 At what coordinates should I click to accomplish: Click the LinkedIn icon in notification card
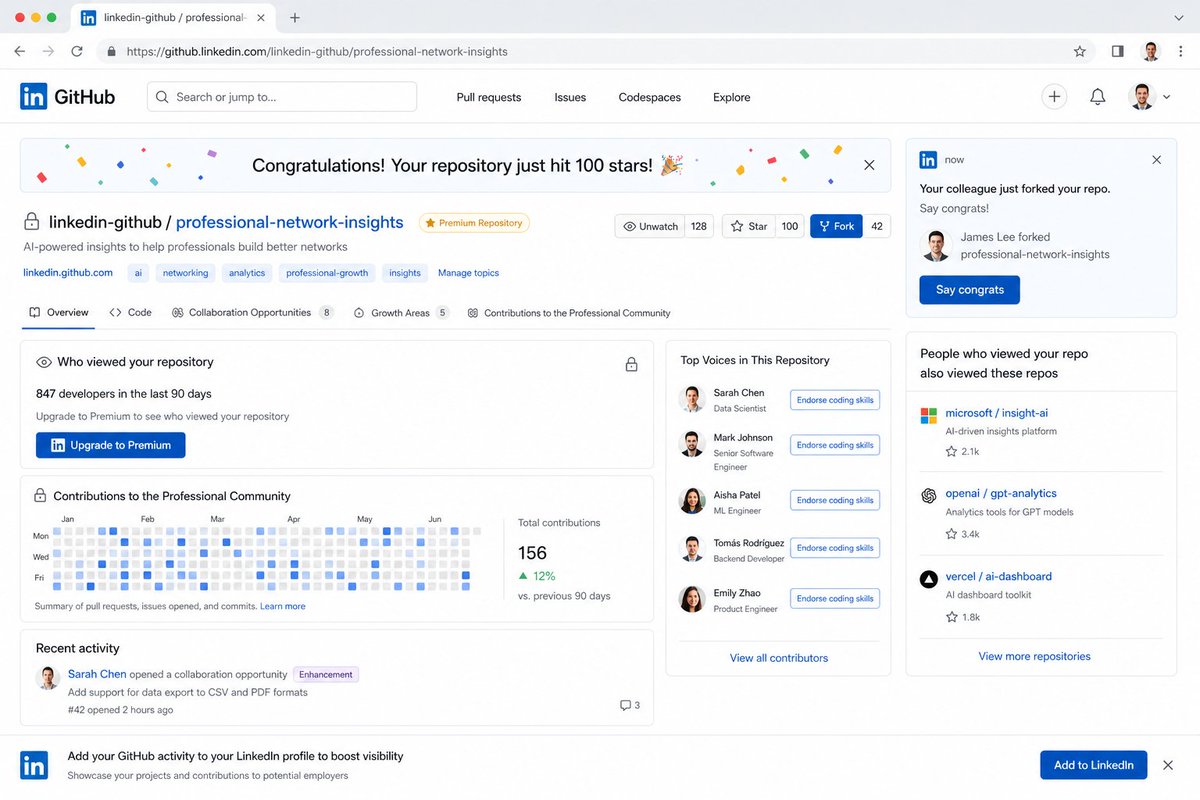pos(929,160)
